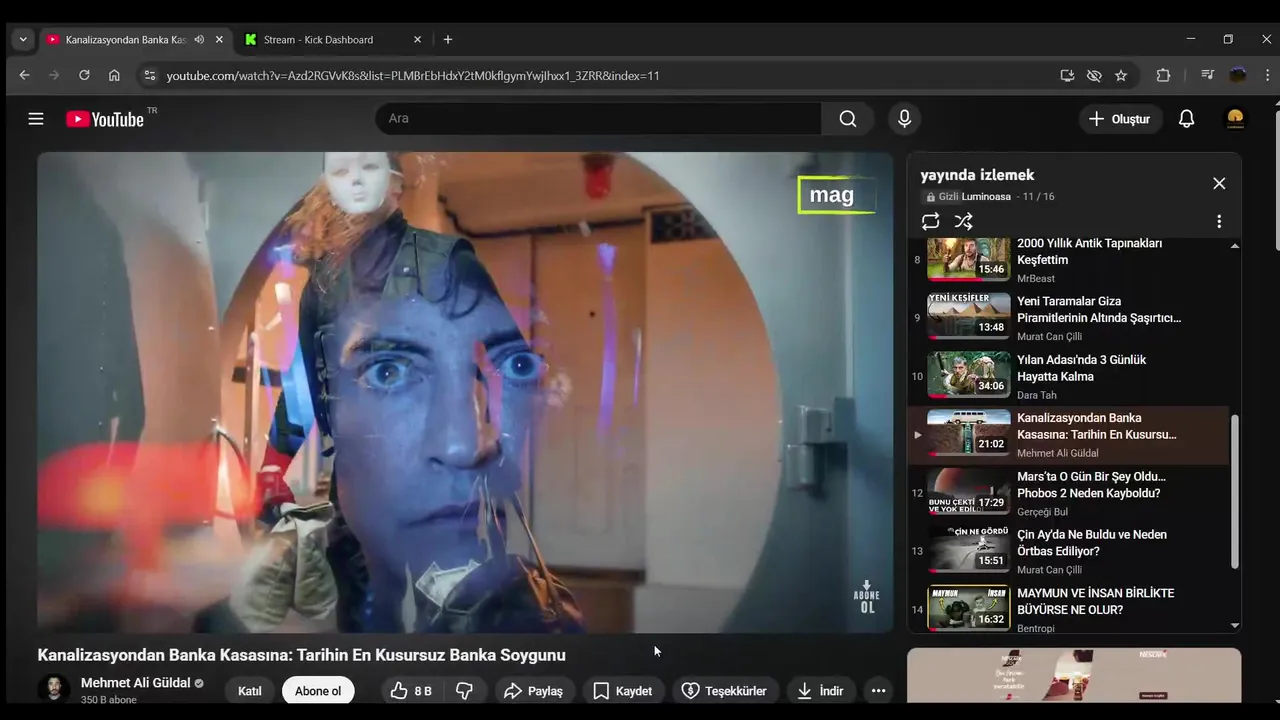Click the 350 B abone subscriber count

coord(108,700)
